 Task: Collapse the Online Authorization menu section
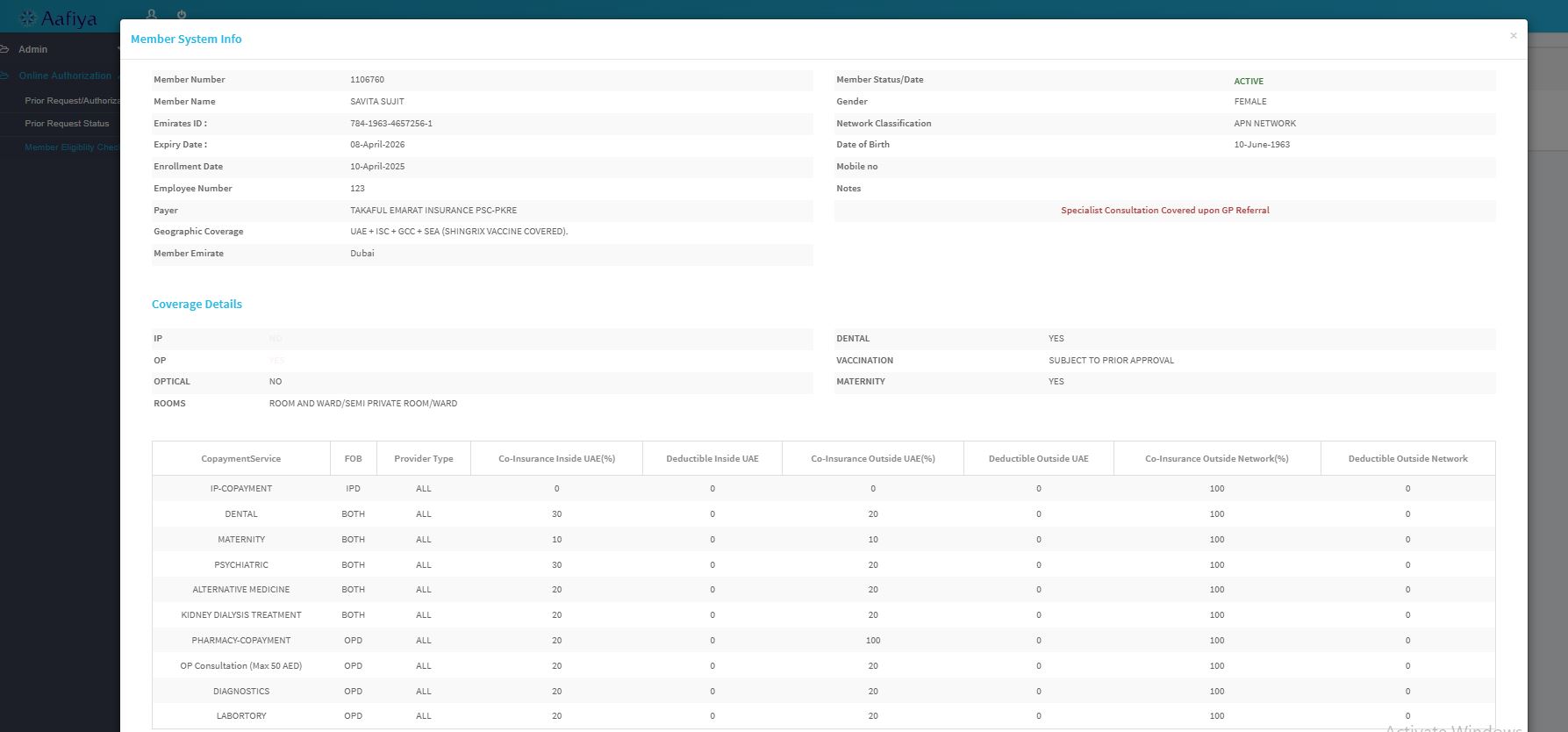click(x=65, y=75)
